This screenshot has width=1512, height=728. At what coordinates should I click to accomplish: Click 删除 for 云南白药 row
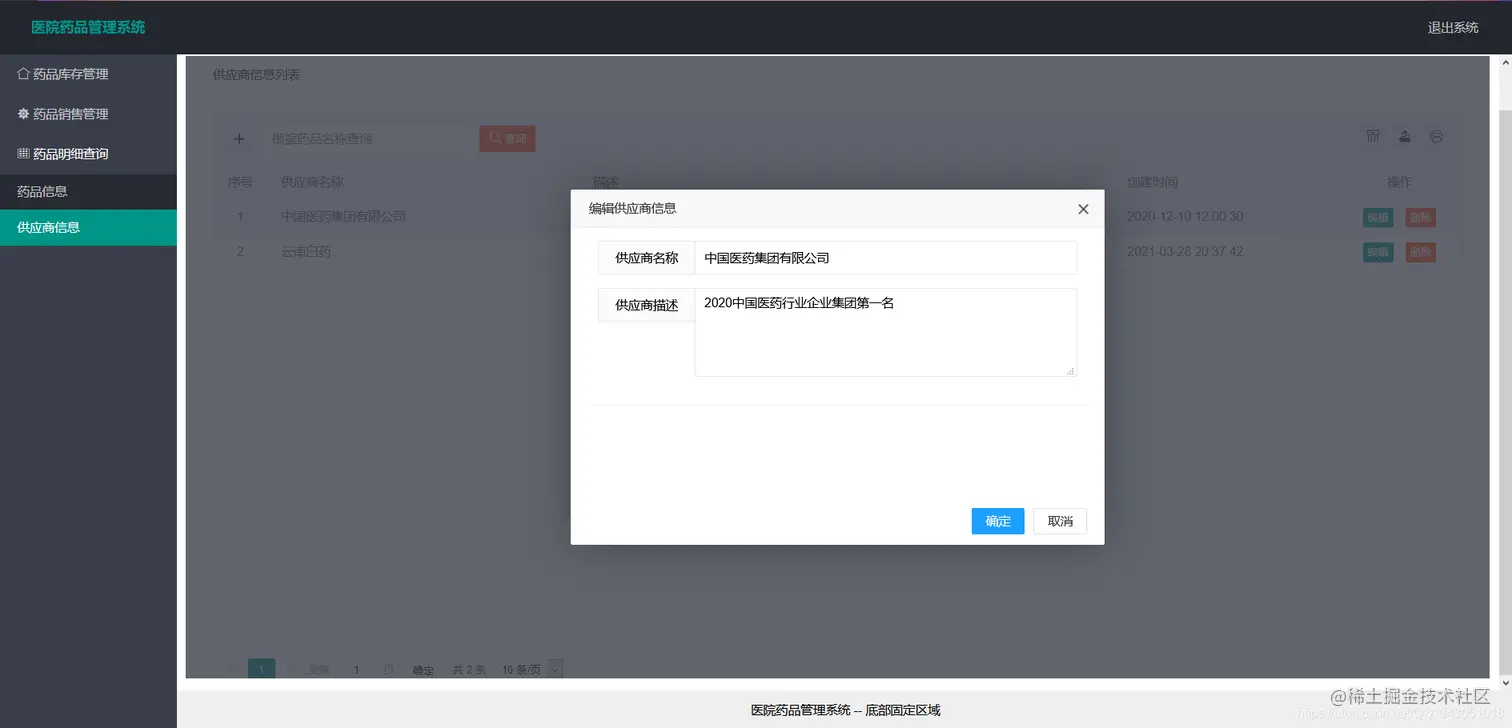pos(1421,252)
